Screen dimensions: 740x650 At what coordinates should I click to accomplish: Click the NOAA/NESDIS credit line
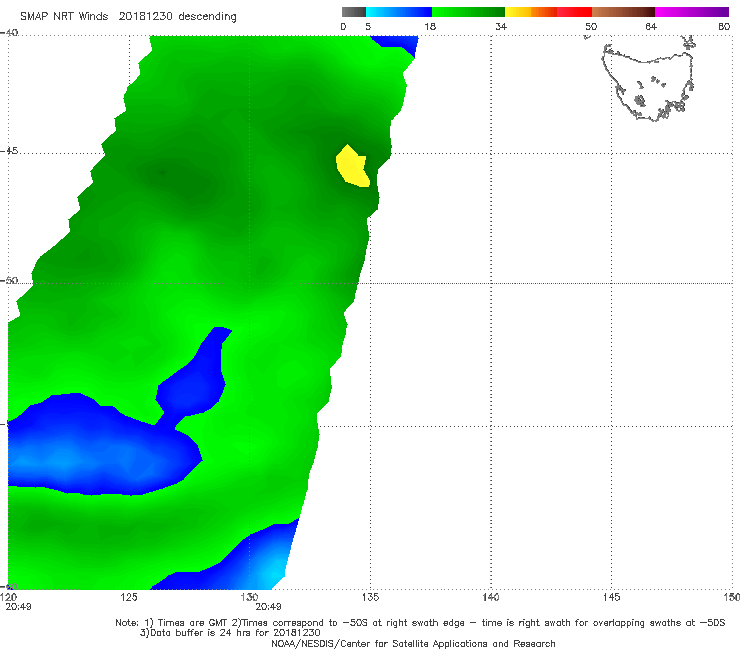tap(413, 644)
